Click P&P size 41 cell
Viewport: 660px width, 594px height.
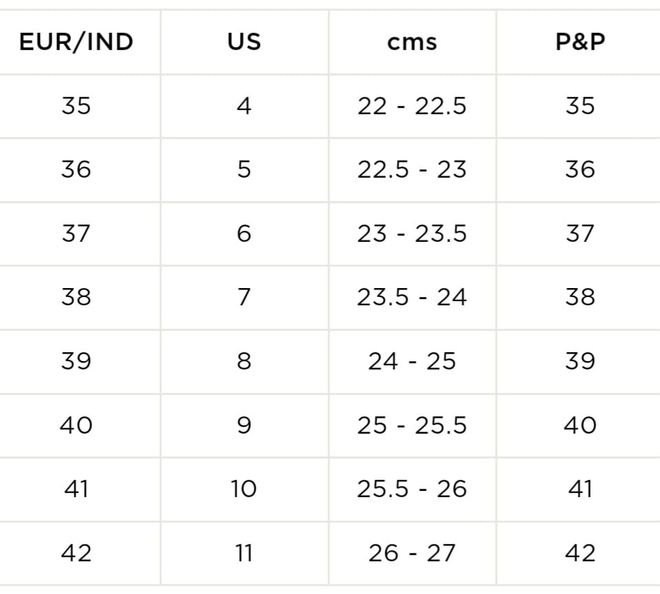click(580, 489)
